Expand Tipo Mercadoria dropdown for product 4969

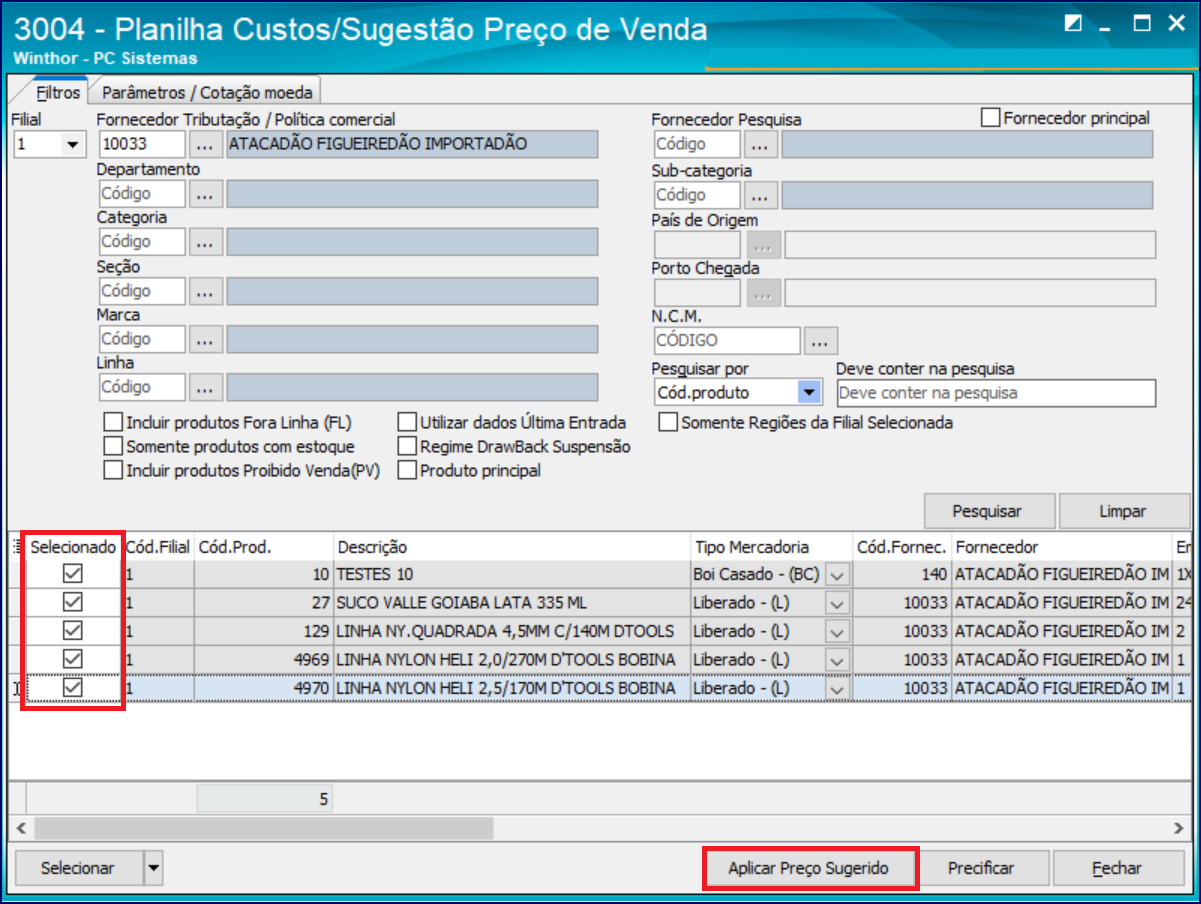(x=837, y=660)
